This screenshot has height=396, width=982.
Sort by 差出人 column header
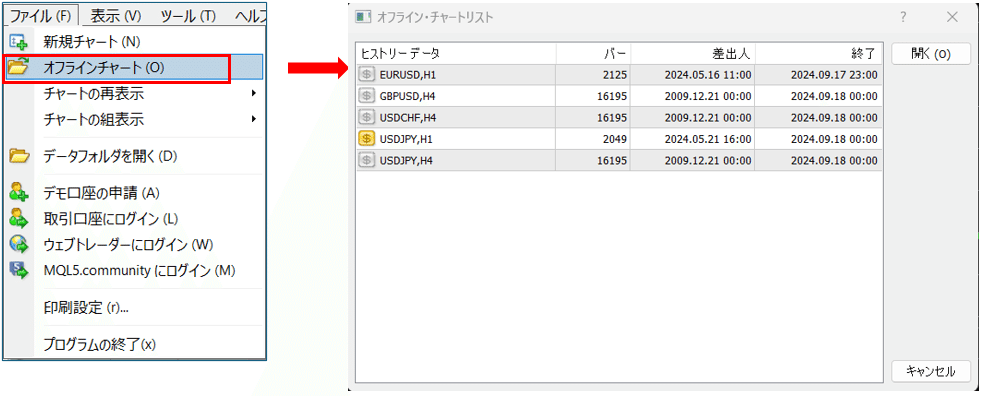[693, 54]
